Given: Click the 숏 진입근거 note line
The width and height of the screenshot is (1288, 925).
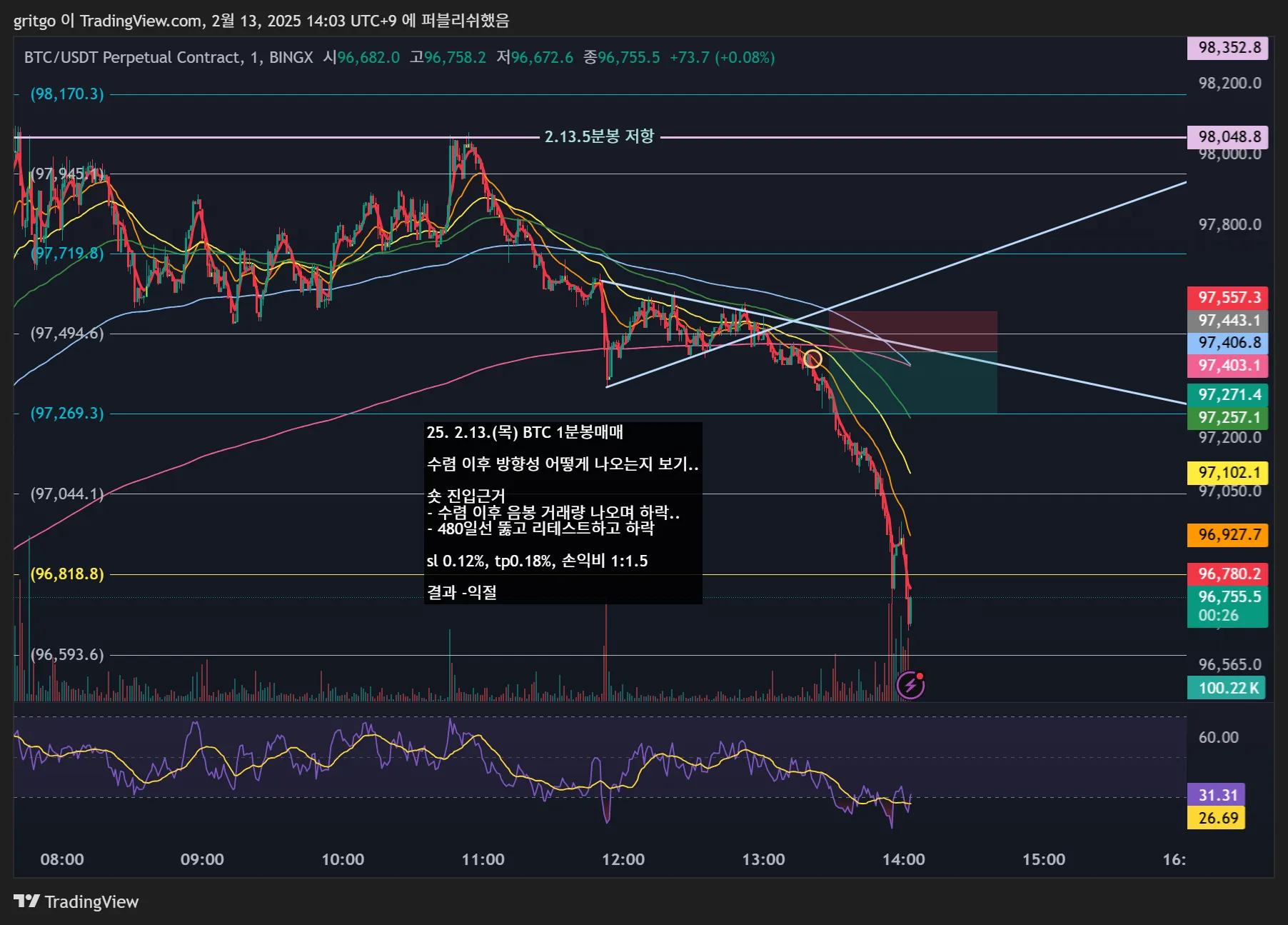Looking at the screenshot, I should [x=466, y=495].
